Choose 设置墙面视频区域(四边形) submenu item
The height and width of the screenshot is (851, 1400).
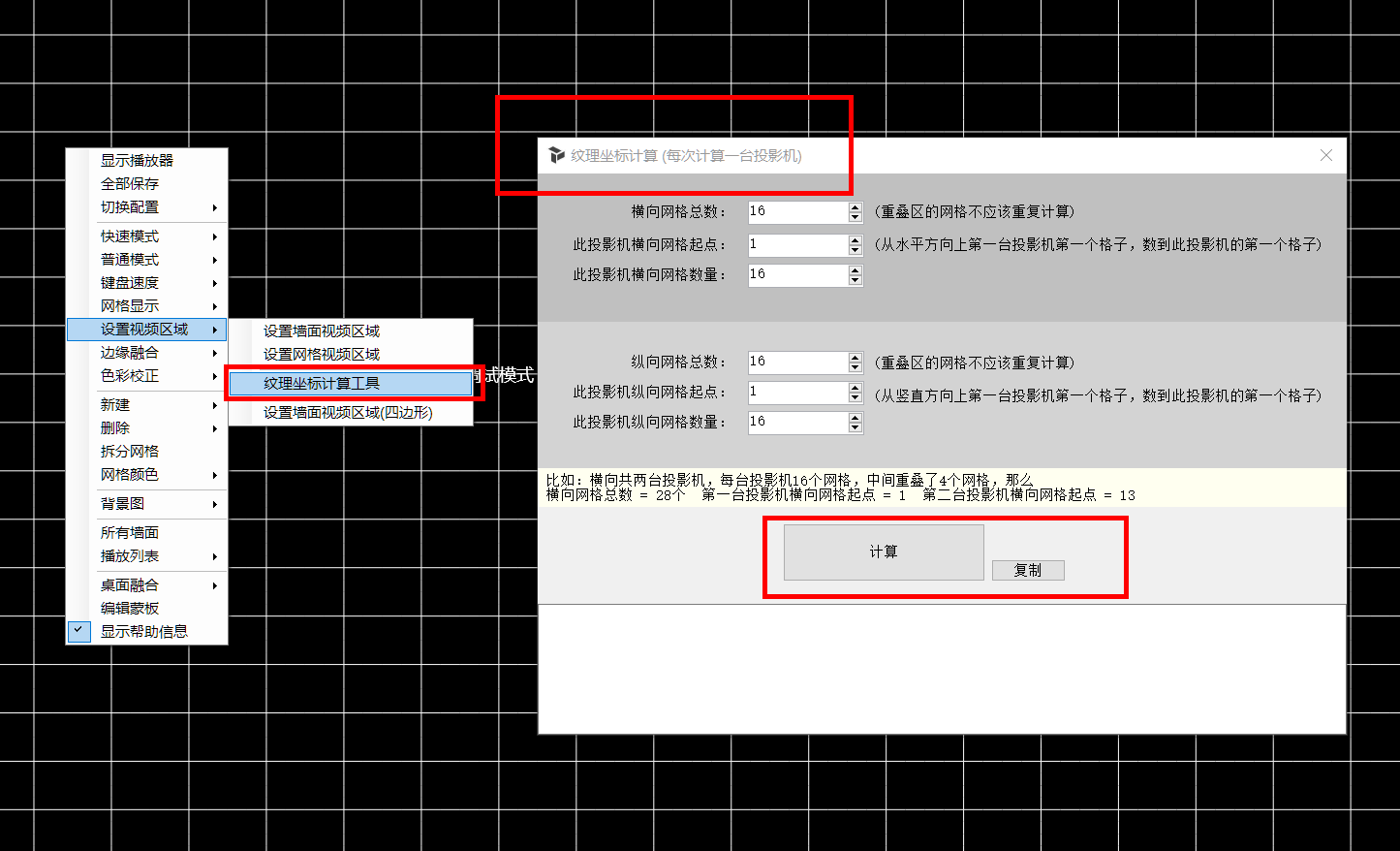coord(351,413)
